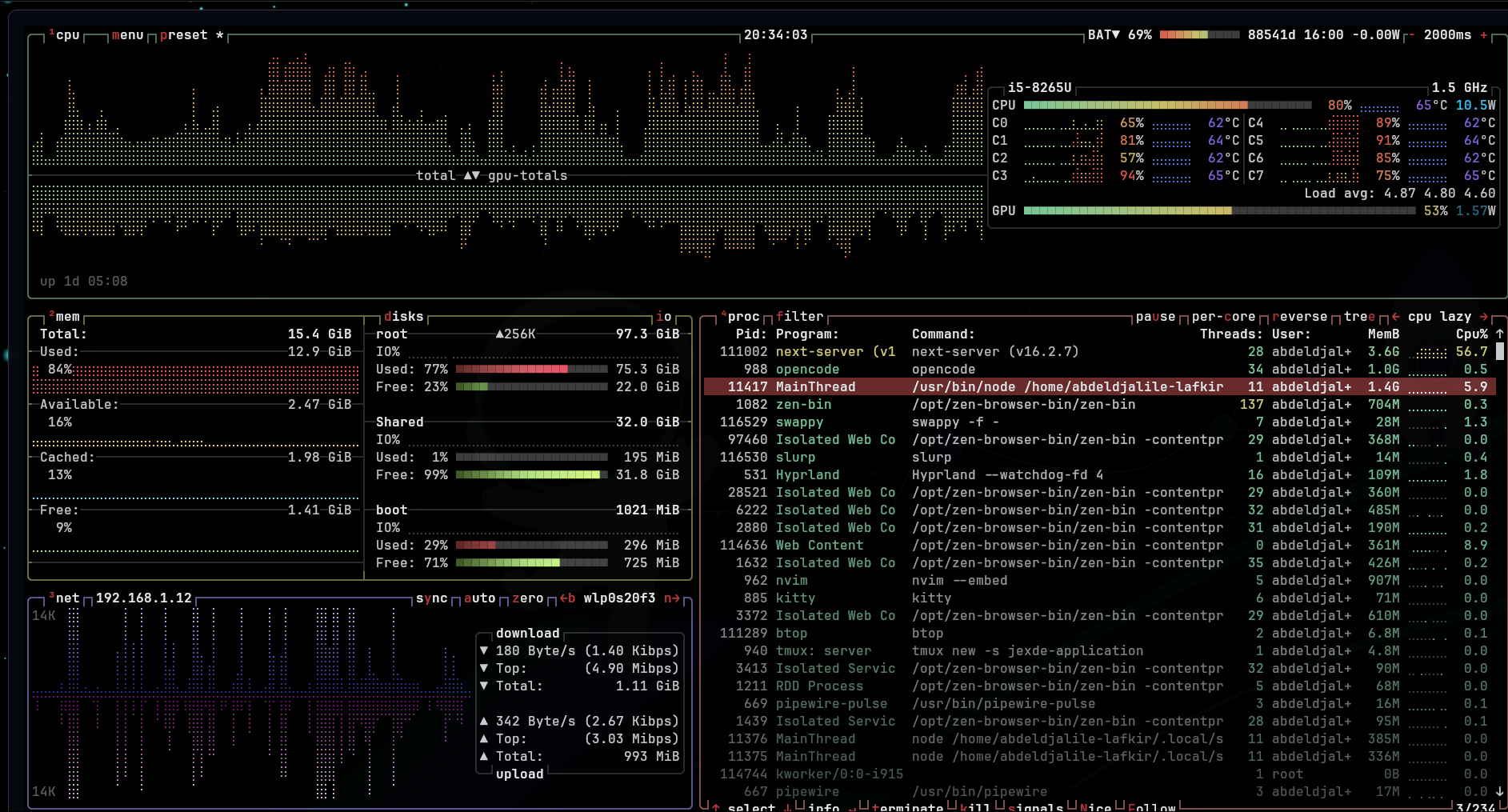Toggle per-core process CPU usage
This screenshot has height=812, width=1508.
(1224, 317)
